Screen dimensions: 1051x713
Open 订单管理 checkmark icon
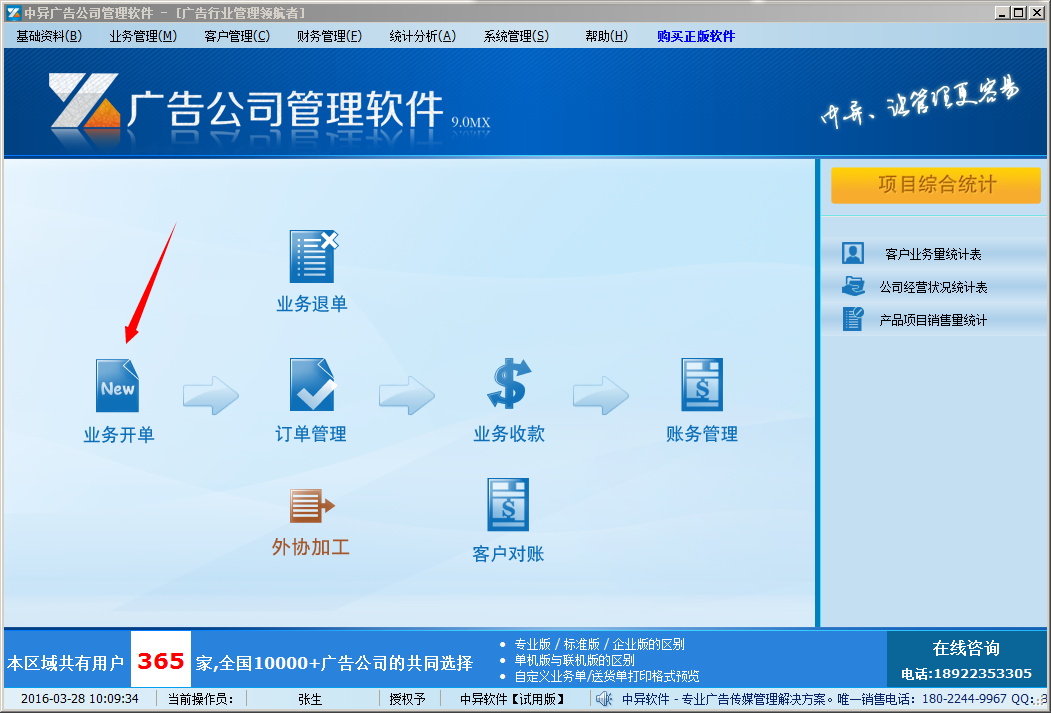(x=312, y=386)
